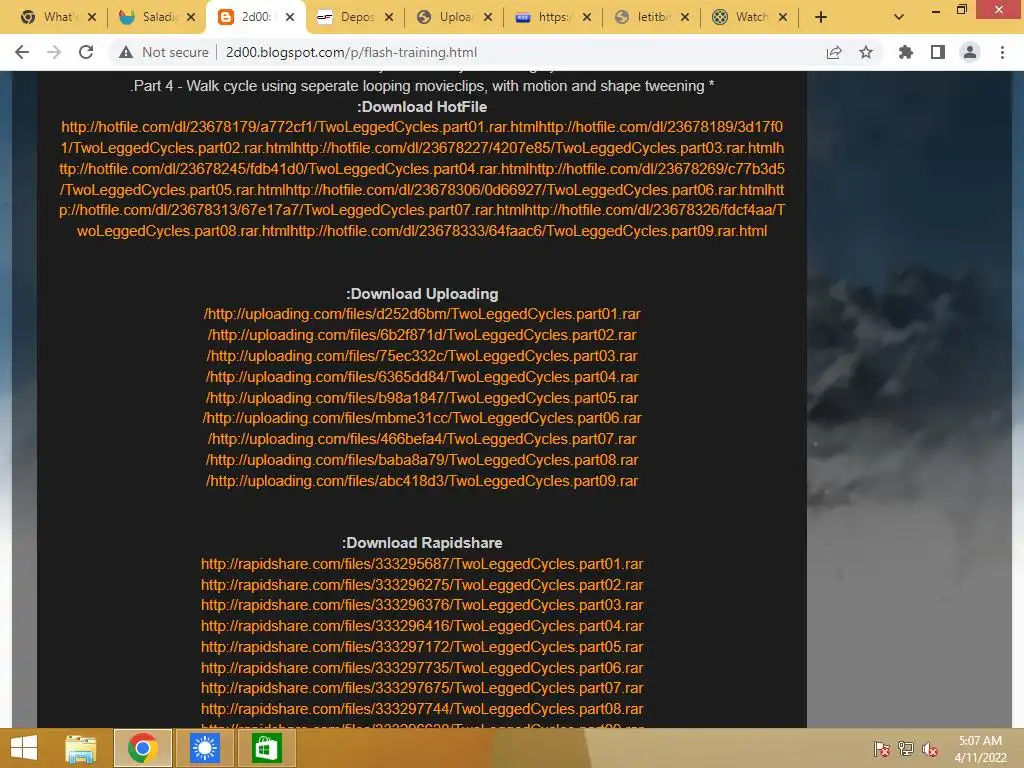This screenshot has width=1024, height=768.
Task: Go back to the previous page
Action: pyautogui.click(x=22, y=52)
